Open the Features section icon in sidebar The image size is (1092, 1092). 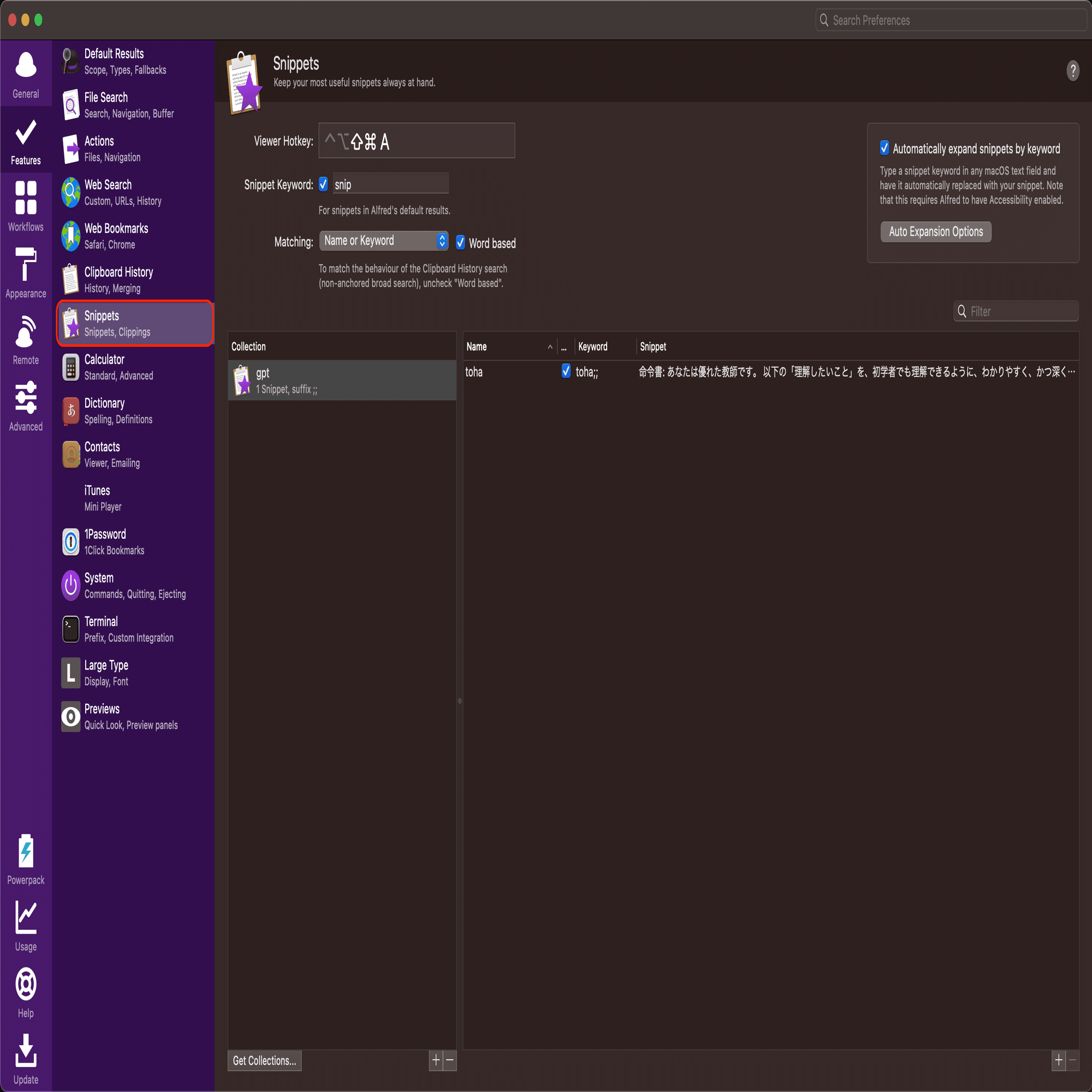tap(26, 139)
